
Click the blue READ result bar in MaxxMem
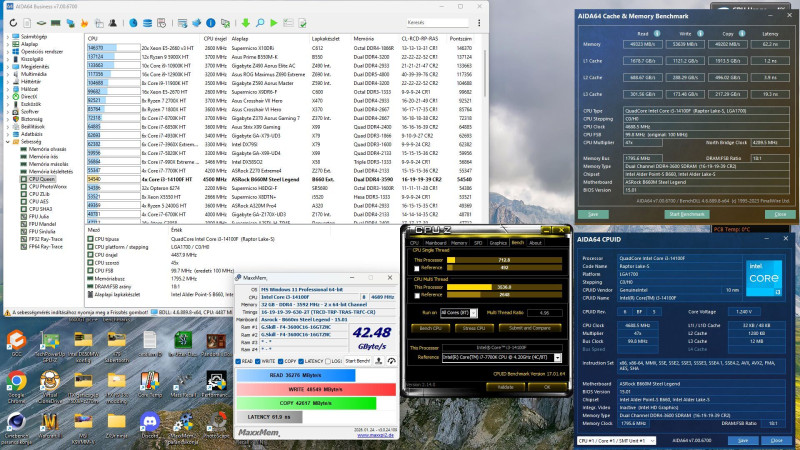coord(295,375)
